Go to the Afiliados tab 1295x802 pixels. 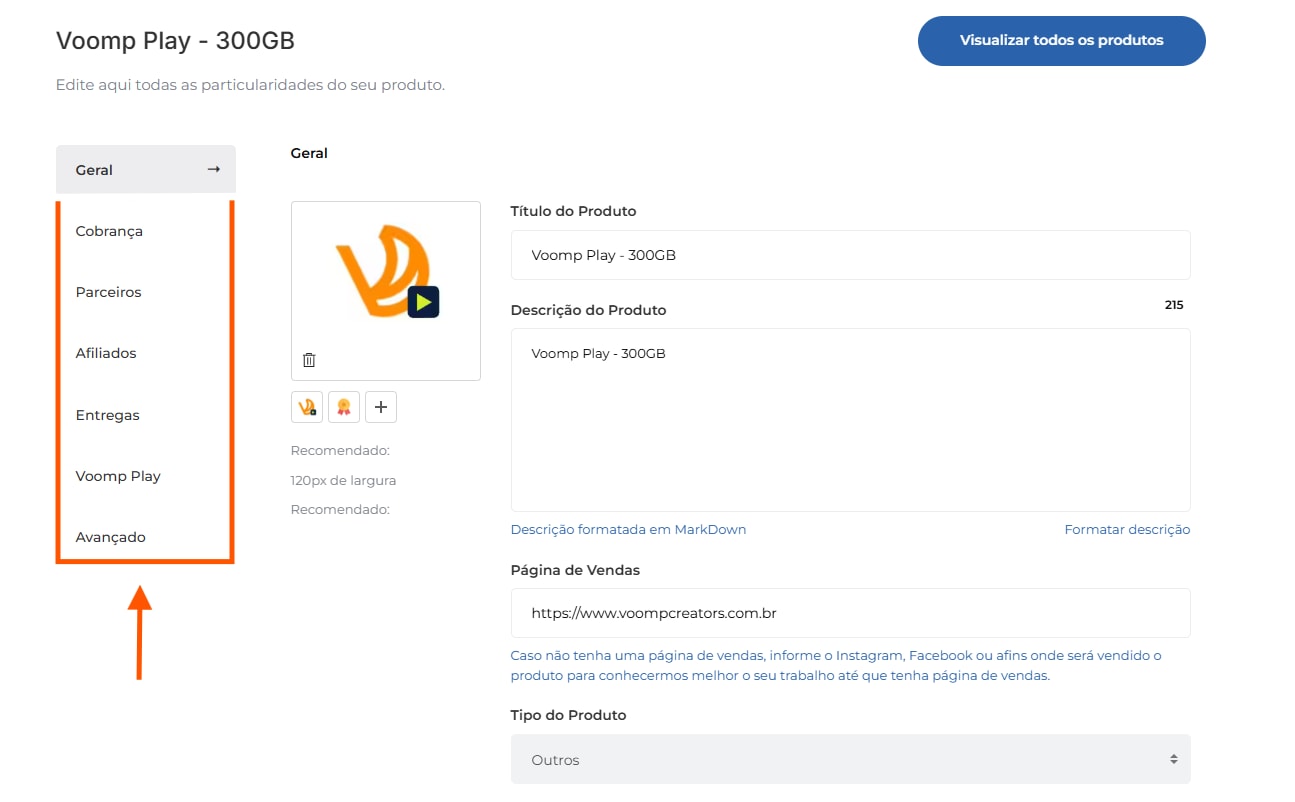coord(106,353)
